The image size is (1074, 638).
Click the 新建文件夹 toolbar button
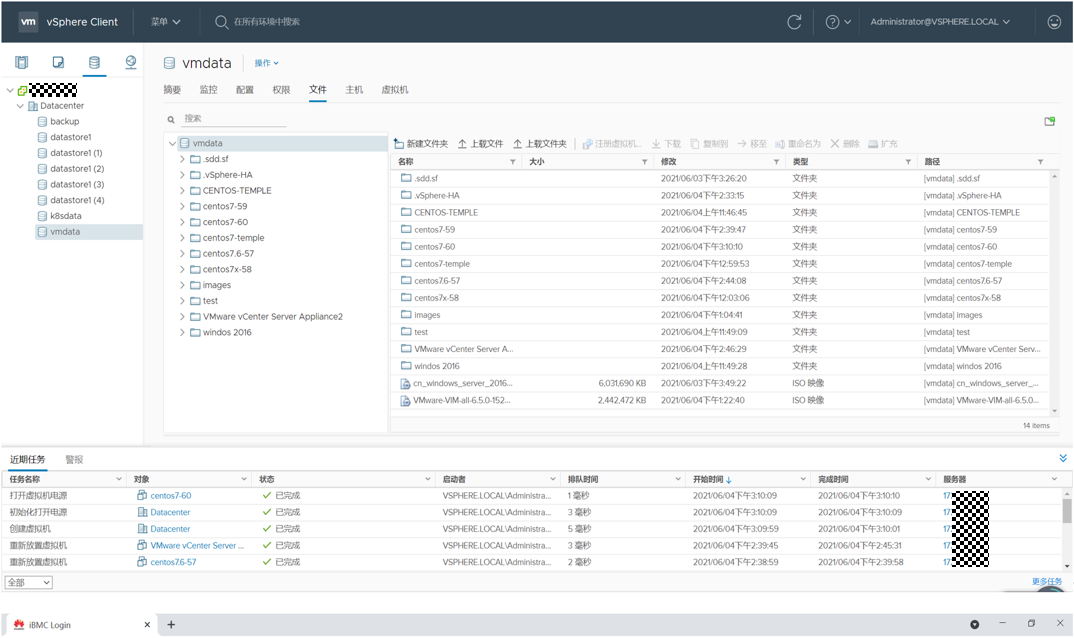(x=421, y=143)
